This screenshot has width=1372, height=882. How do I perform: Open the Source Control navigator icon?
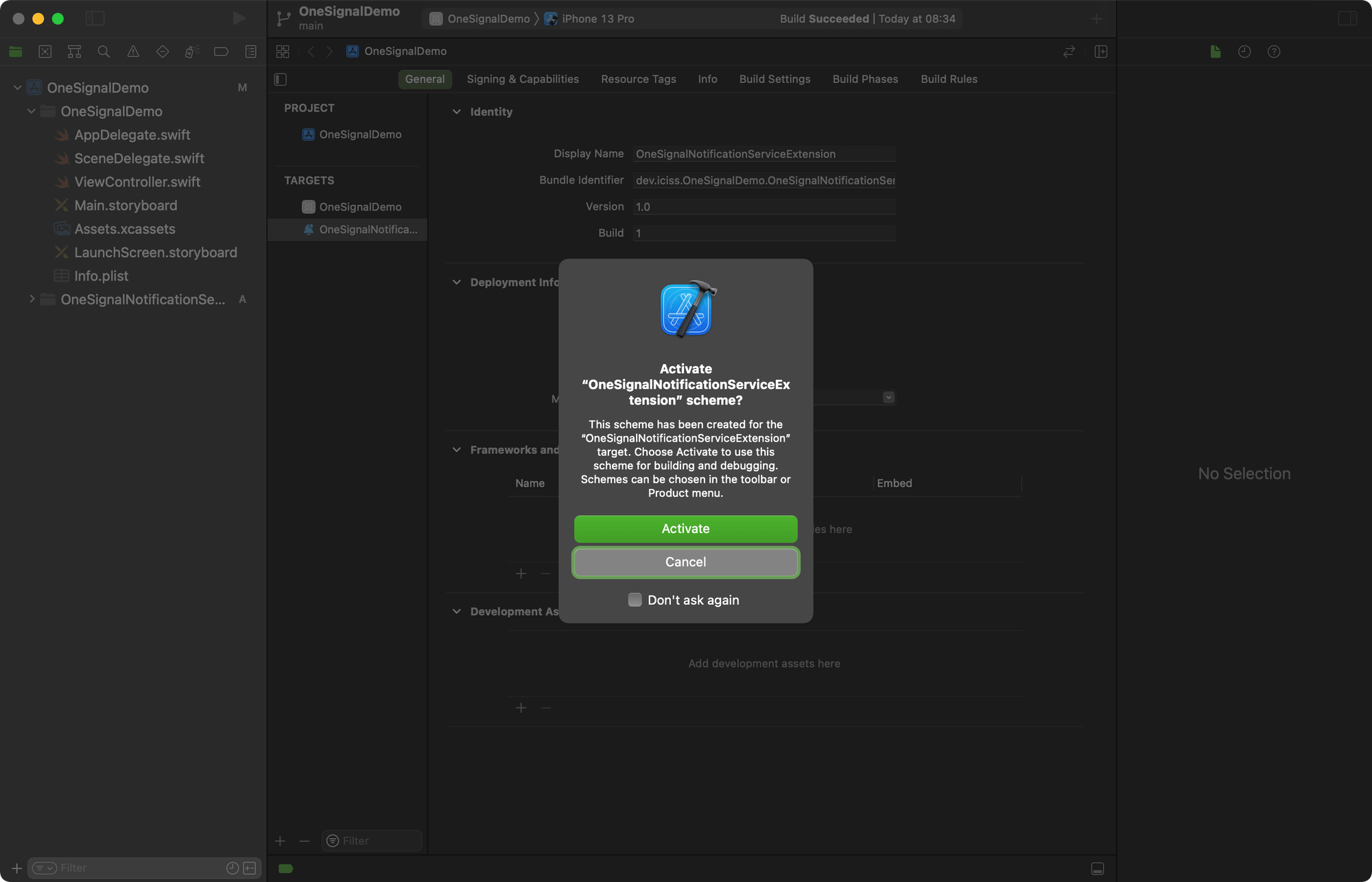click(x=45, y=51)
